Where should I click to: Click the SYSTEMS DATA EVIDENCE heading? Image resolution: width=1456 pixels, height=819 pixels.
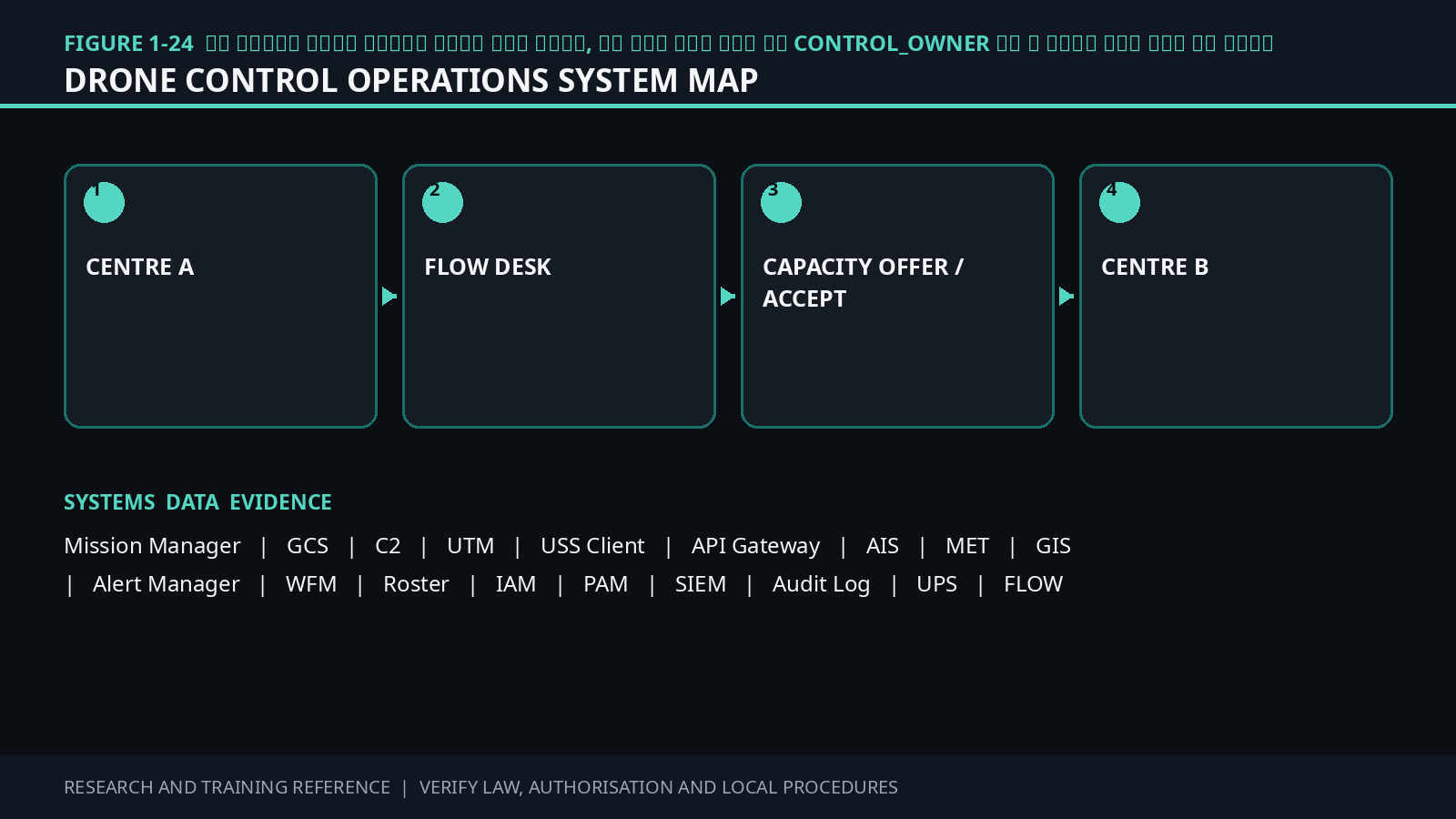[x=197, y=502]
